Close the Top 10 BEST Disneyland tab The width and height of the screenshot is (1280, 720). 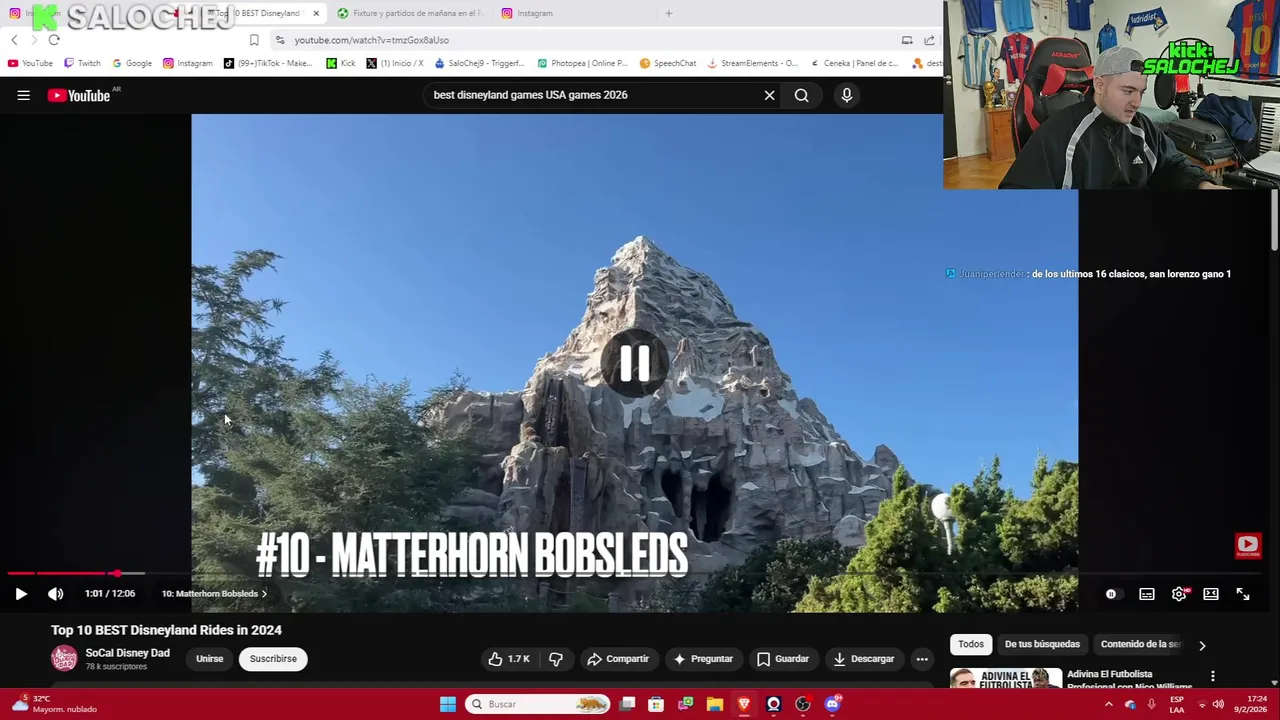tap(316, 13)
